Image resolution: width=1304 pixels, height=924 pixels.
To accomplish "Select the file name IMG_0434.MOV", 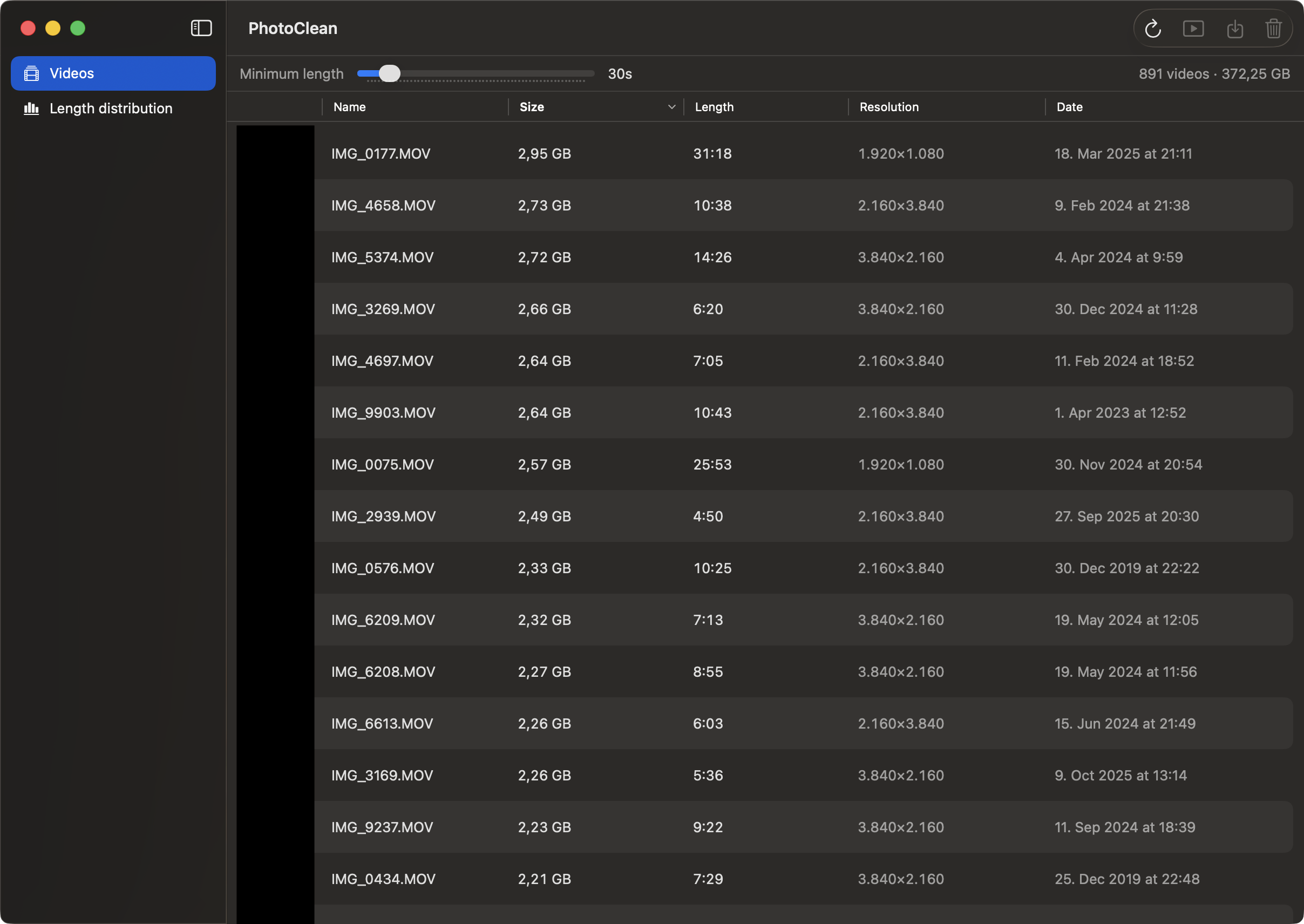I will (383, 879).
